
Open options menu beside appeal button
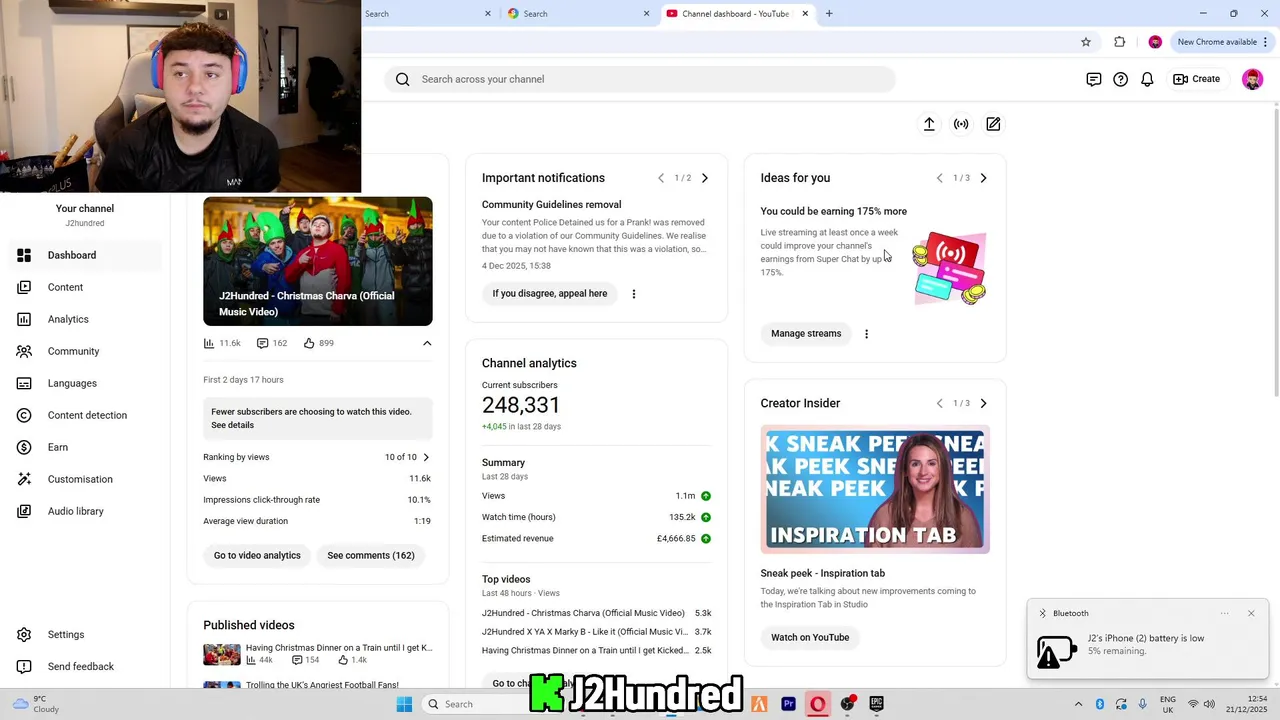pos(633,294)
